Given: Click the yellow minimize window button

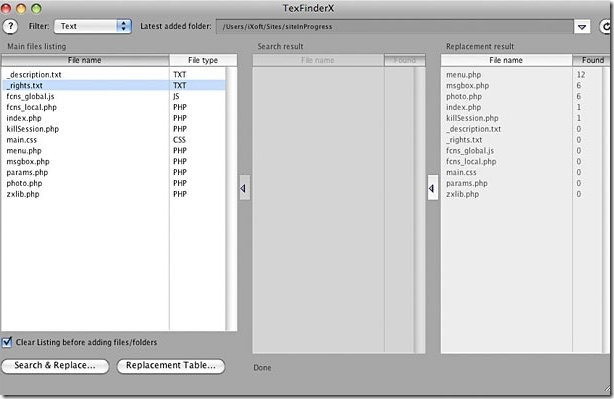Looking at the screenshot, I should pos(21,8).
